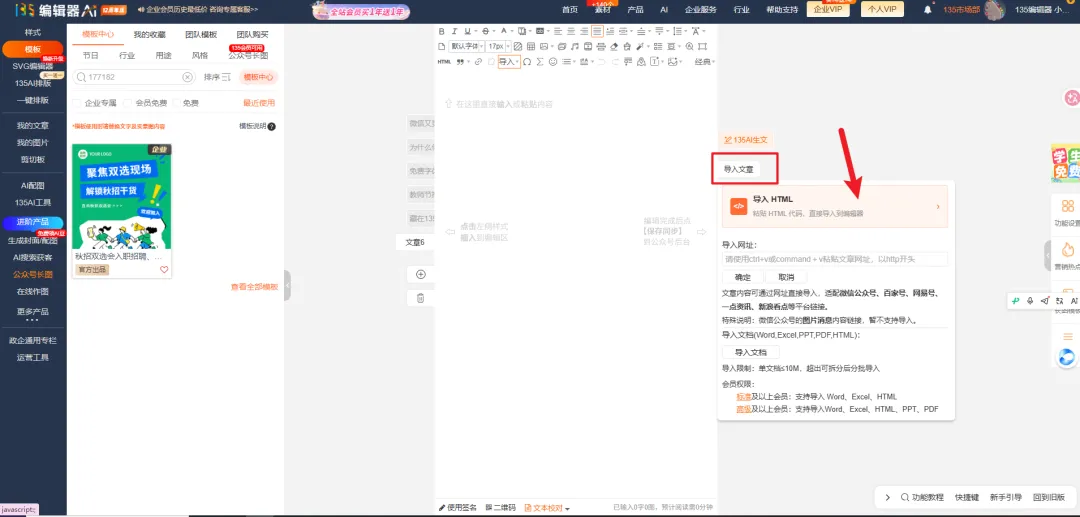The image size is (1080, 517).
Task: Open 导入 HTML option chevron
Action: pos(938,207)
